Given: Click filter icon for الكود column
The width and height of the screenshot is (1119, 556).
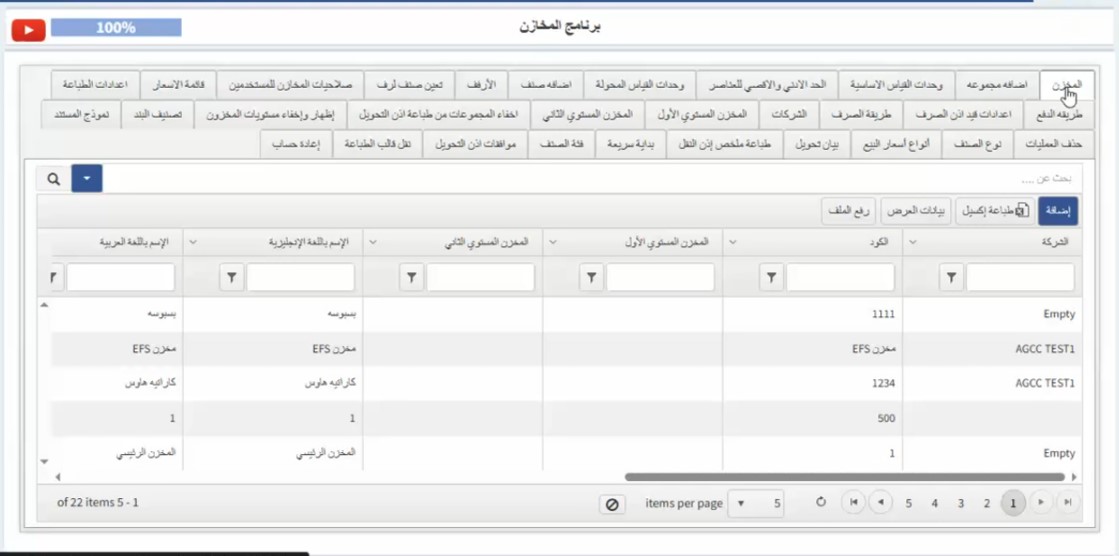Looking at the screenshot, I should click(771, 278).
